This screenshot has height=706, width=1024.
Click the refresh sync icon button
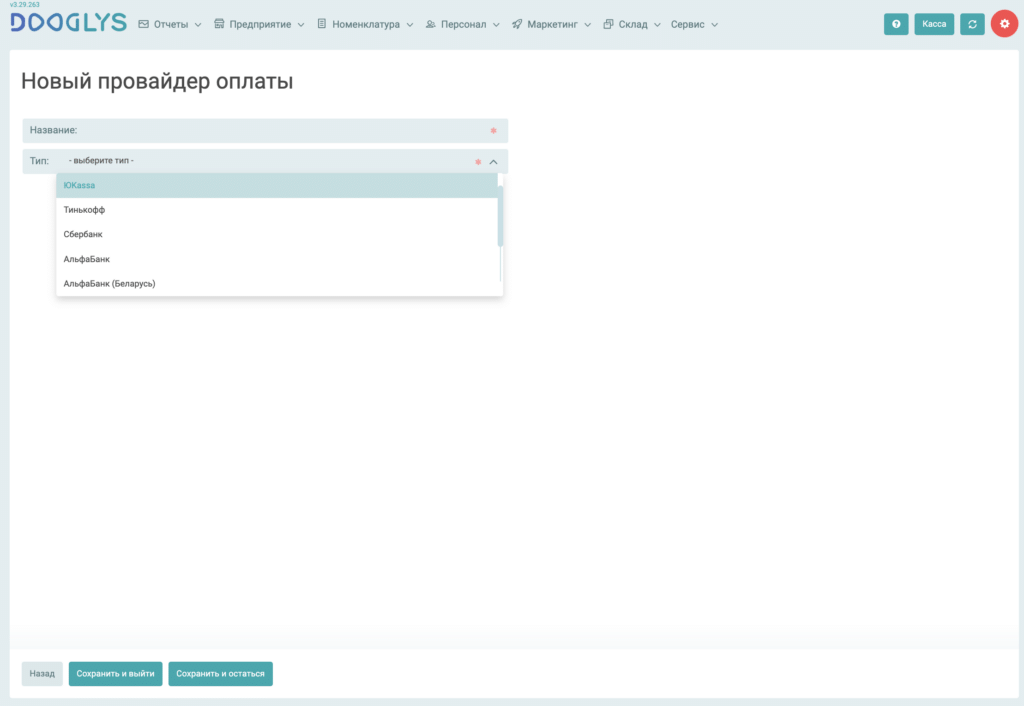[972, 24]
